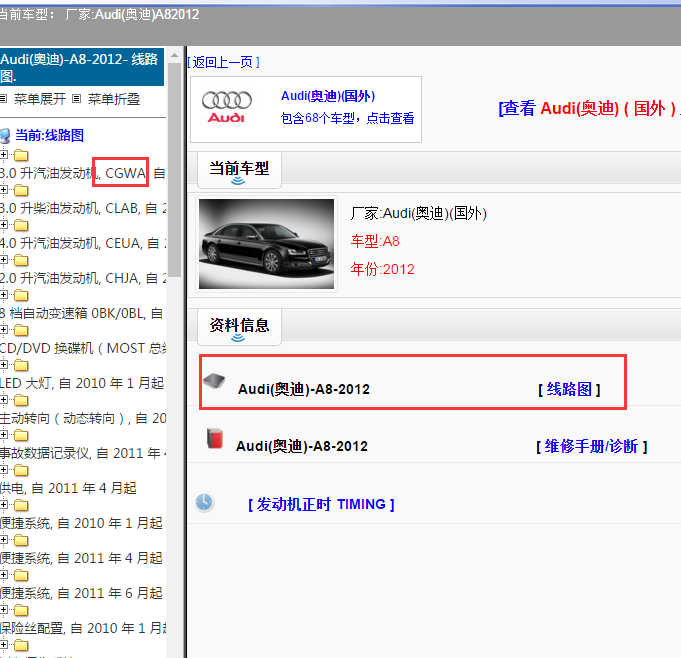Expand the 4.0 升汽油发动机, CEUA node

click(x=3, y=225)
